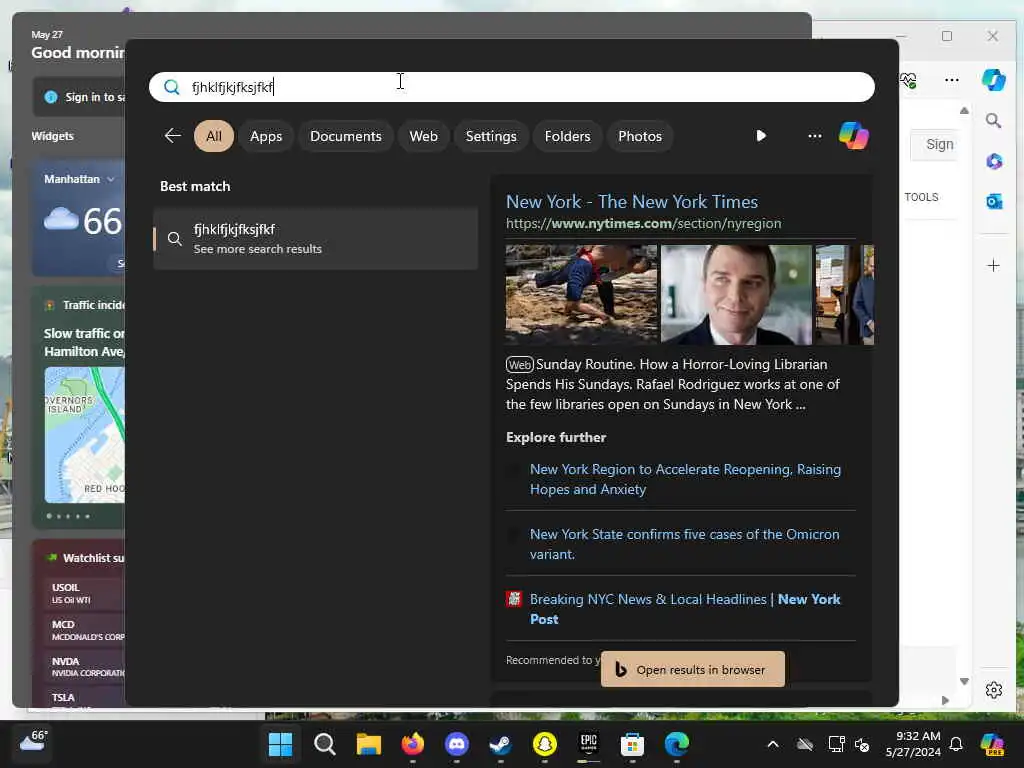Open Discord from taskbar
Viewport: 1024px width, 768px height.
coord(456,744)
